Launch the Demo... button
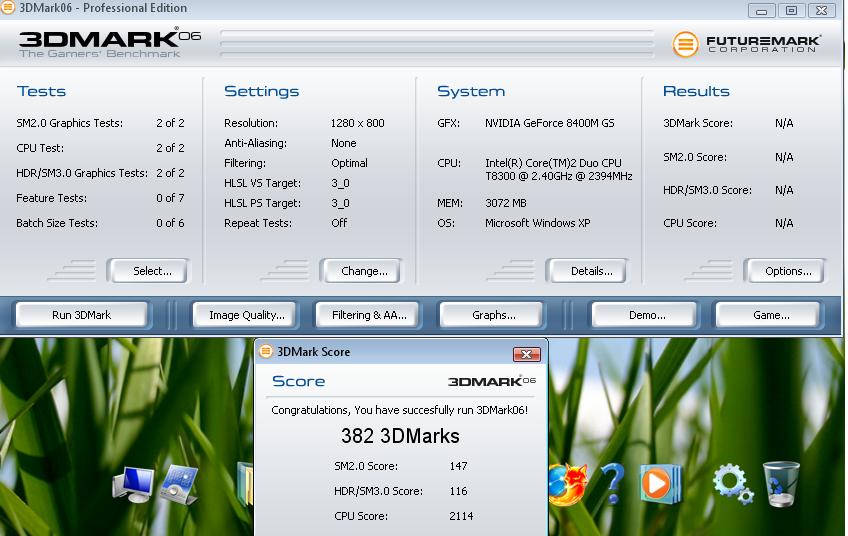The width and height of the screenshot is (848, 536). [x=645, y=315]
